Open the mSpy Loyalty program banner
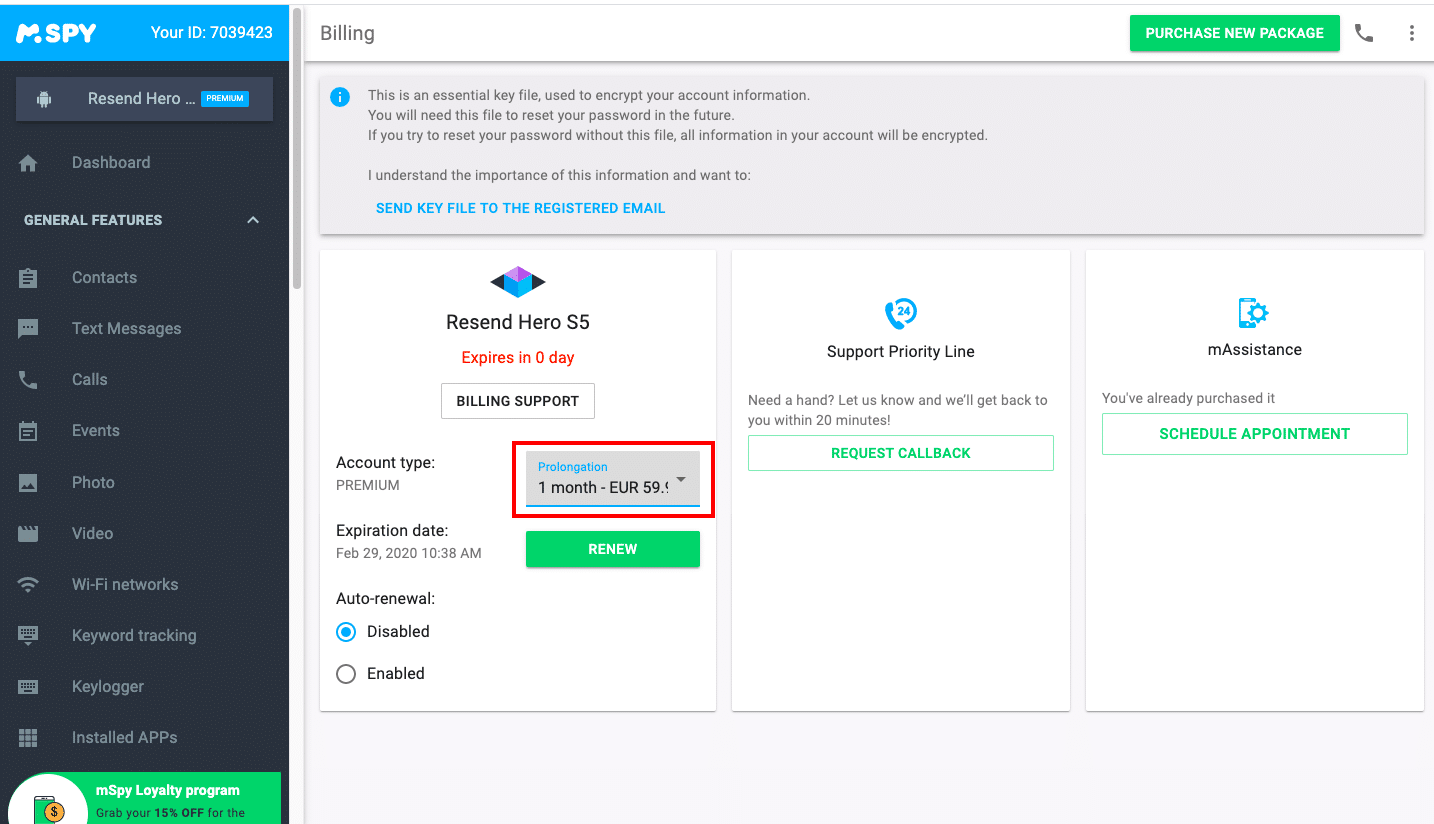Viewport: 1434px width, 824px height. tap(144, 800)
